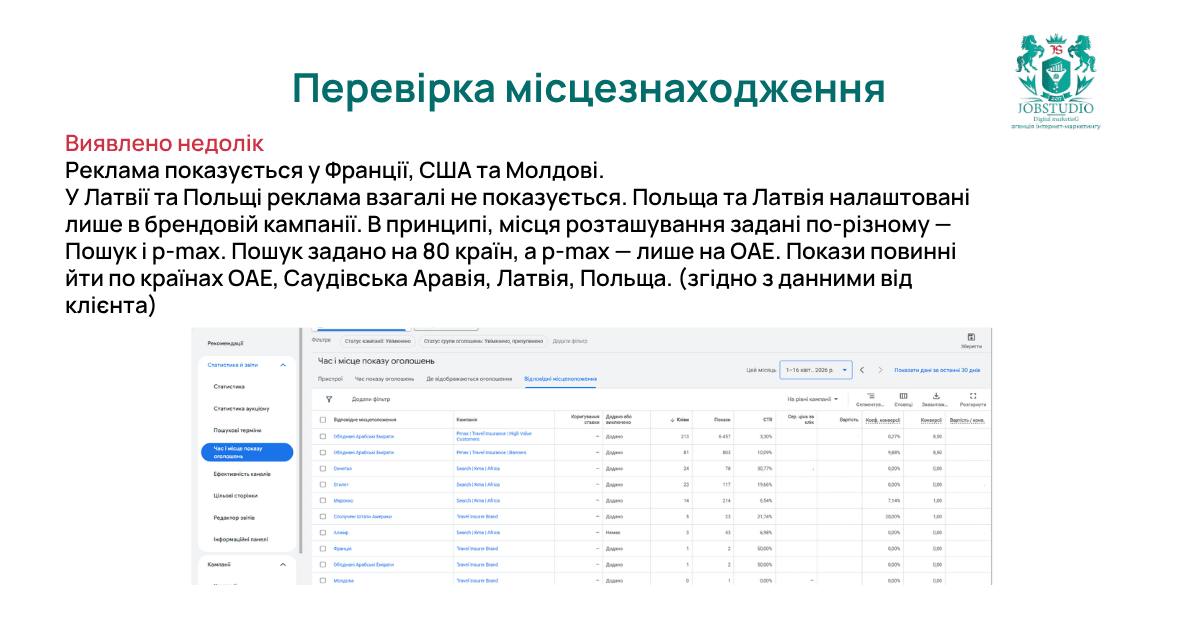Collapse the Кампанії sidebar section
The image size is (1200, 628).
pos(283,564)
